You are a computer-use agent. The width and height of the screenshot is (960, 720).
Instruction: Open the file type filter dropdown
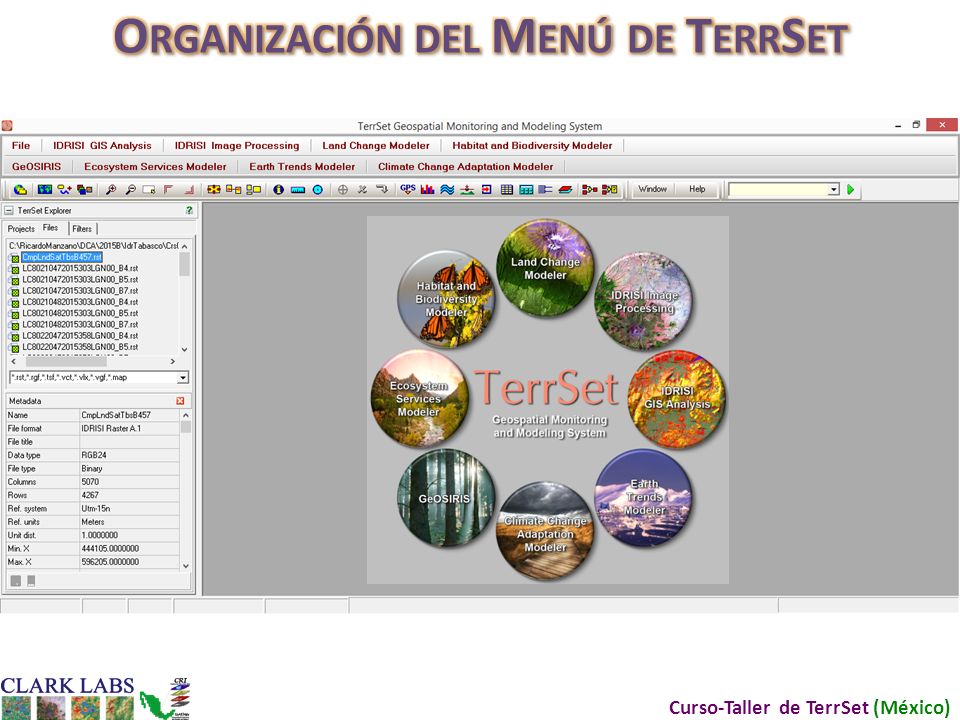(182, 378)
